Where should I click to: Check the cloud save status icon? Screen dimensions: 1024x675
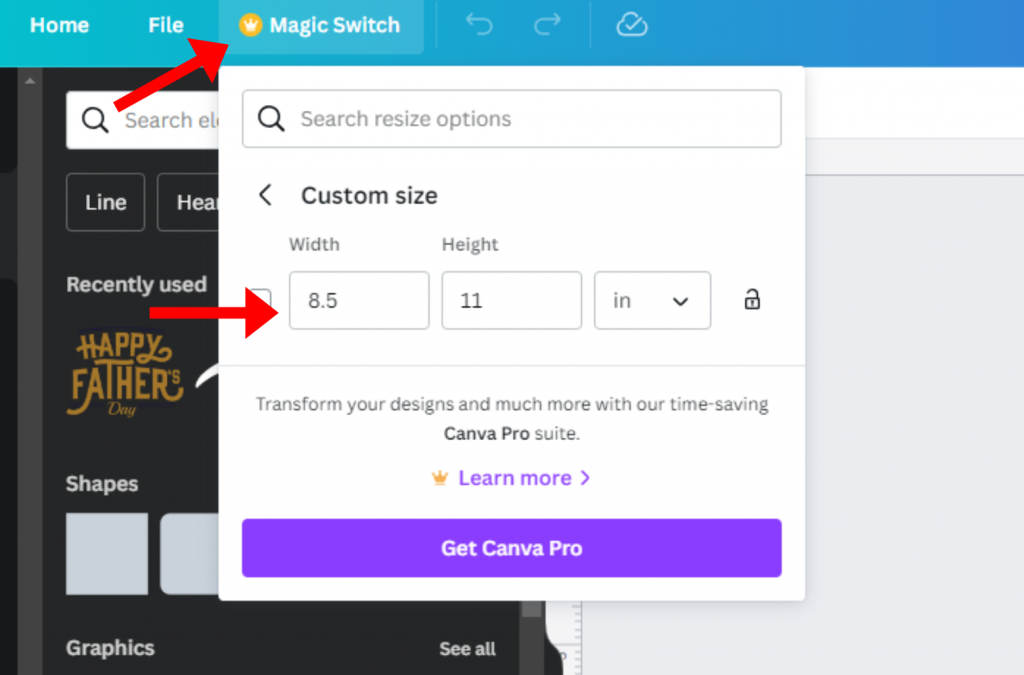630,25
